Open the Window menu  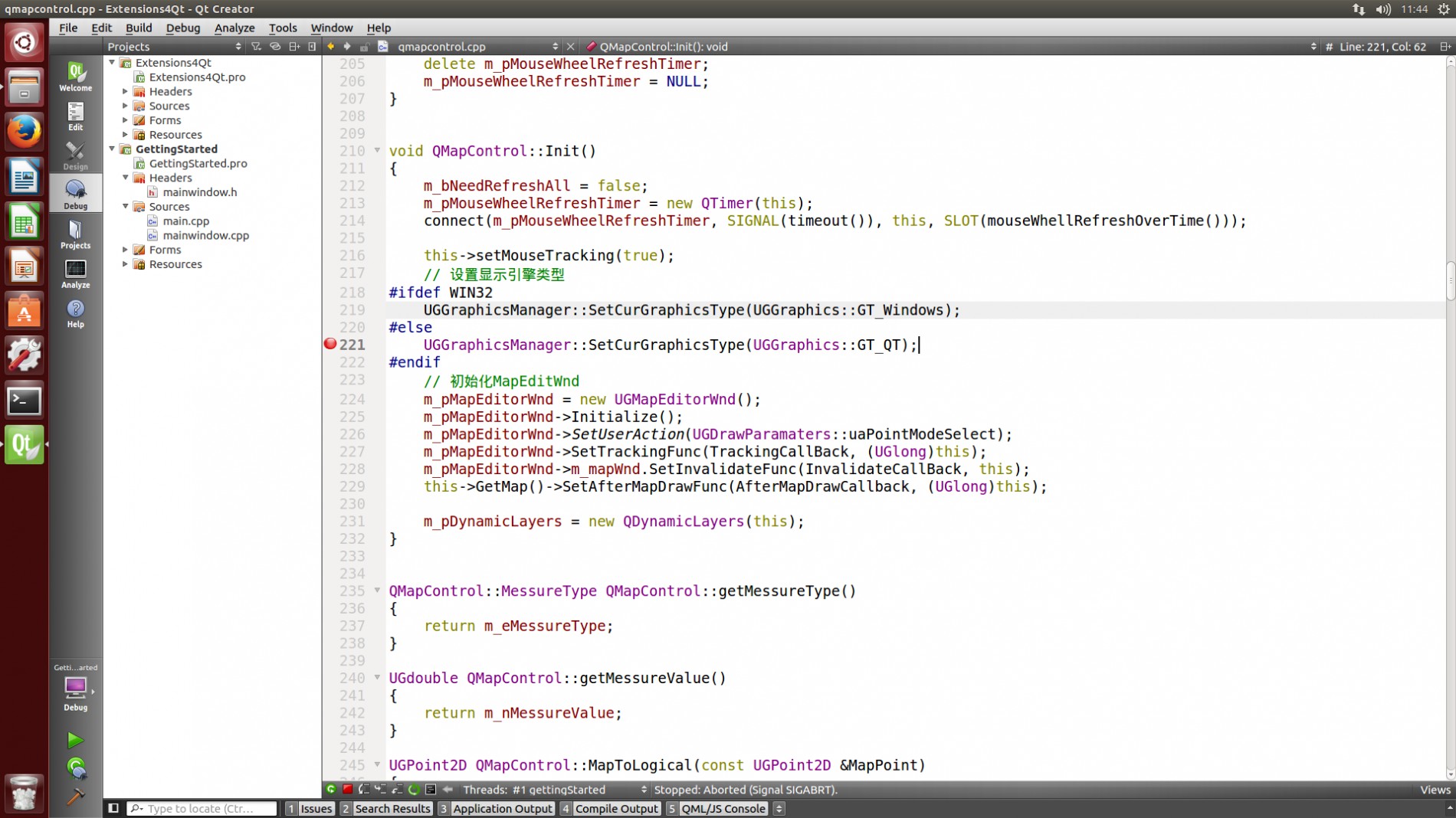[x=332, y=28]
